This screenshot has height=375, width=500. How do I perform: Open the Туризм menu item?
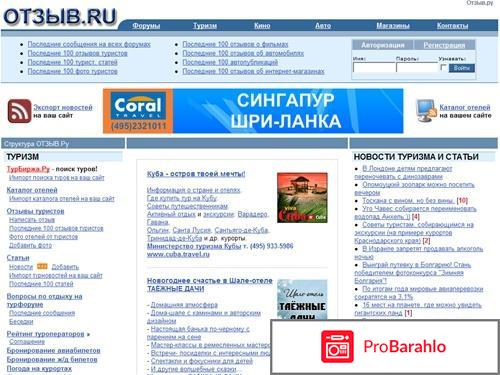pos(205,26)
